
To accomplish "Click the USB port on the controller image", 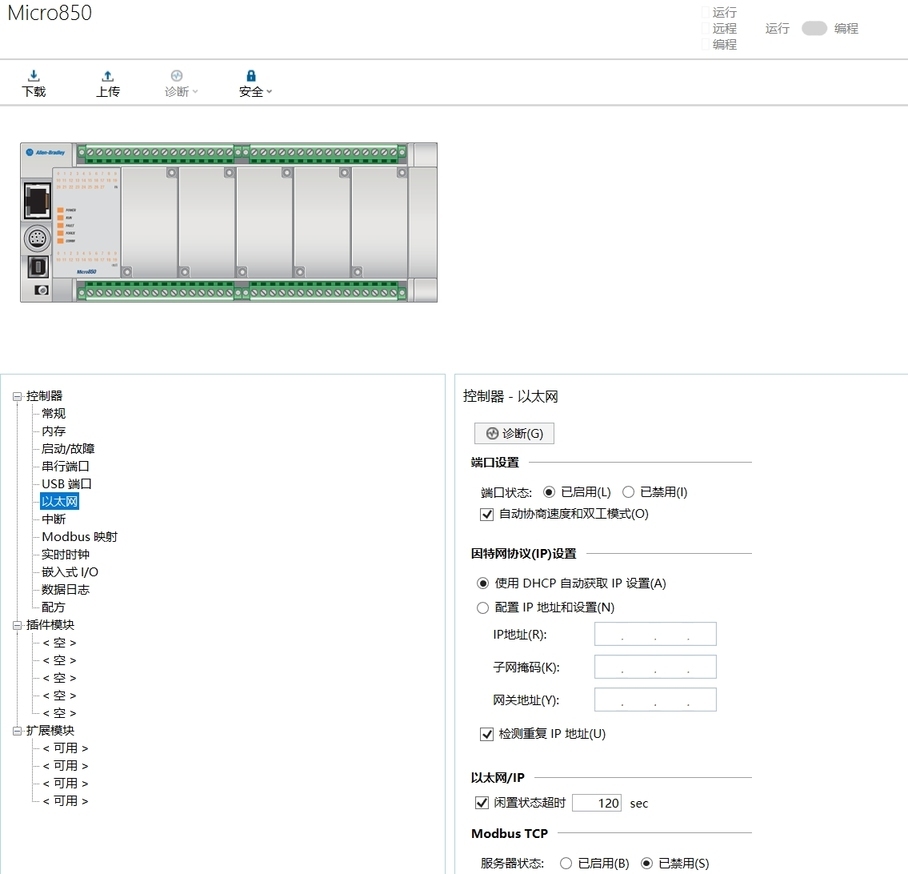I will [x=38, y=267].
